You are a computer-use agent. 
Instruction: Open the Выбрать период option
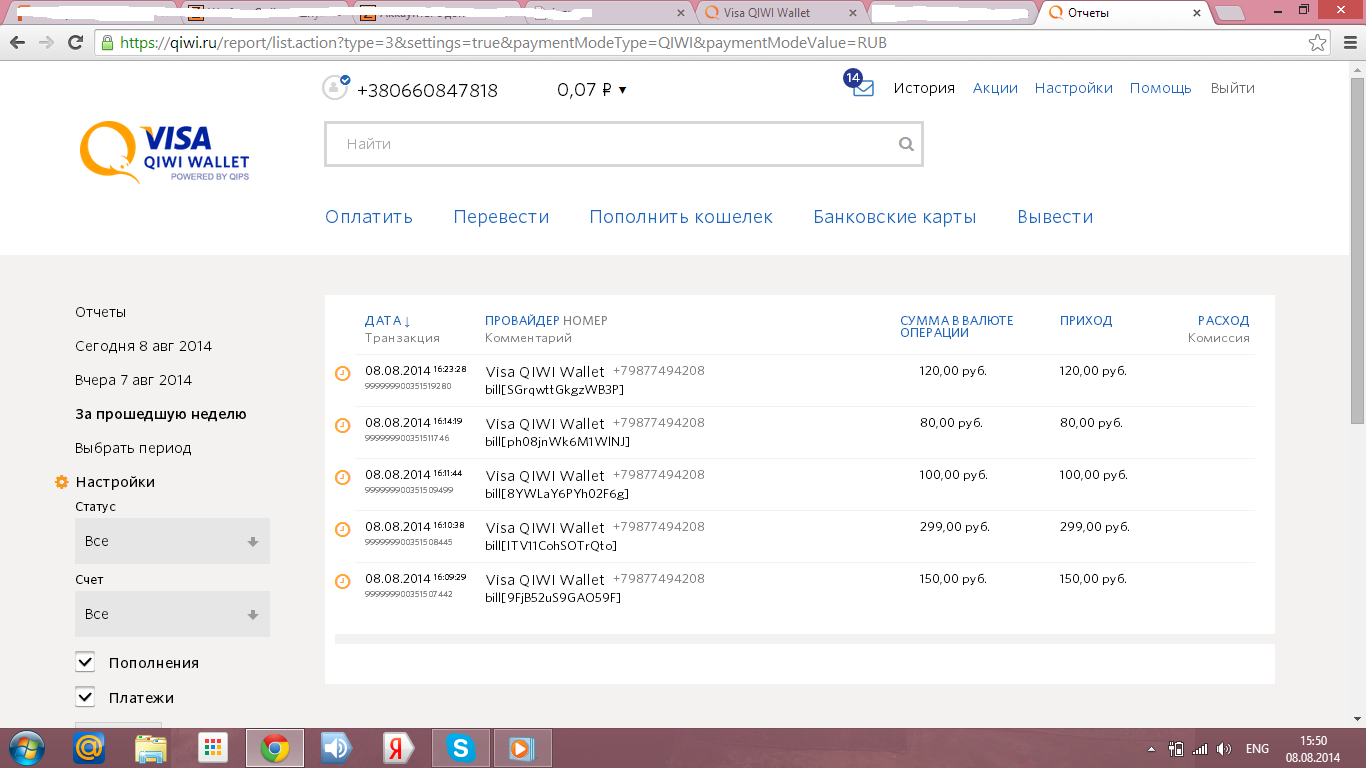(133, 448)
